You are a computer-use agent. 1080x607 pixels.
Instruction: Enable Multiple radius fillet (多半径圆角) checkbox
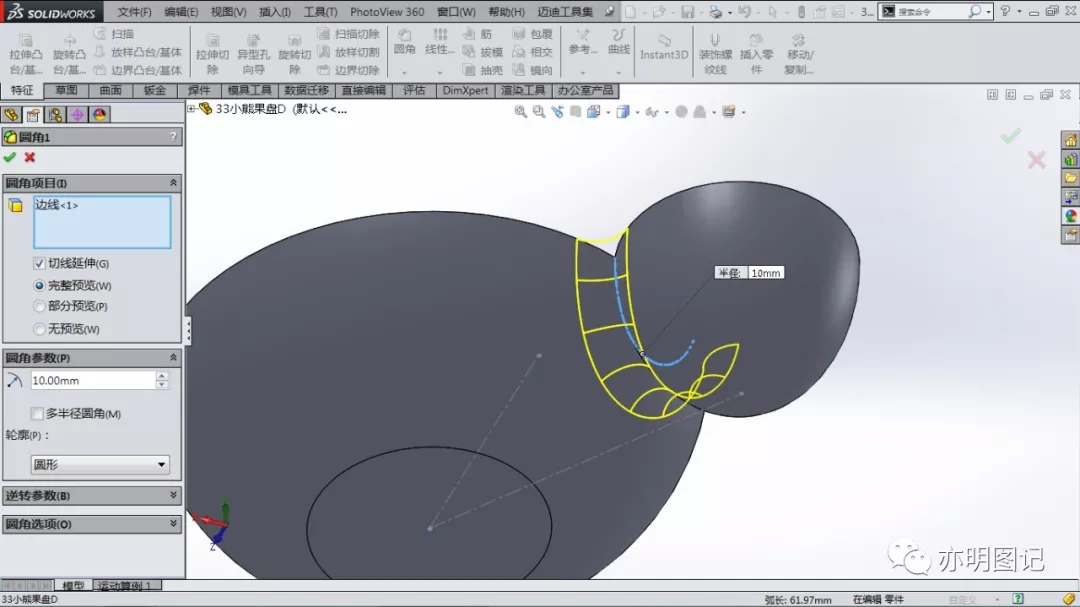pos(37,413)
